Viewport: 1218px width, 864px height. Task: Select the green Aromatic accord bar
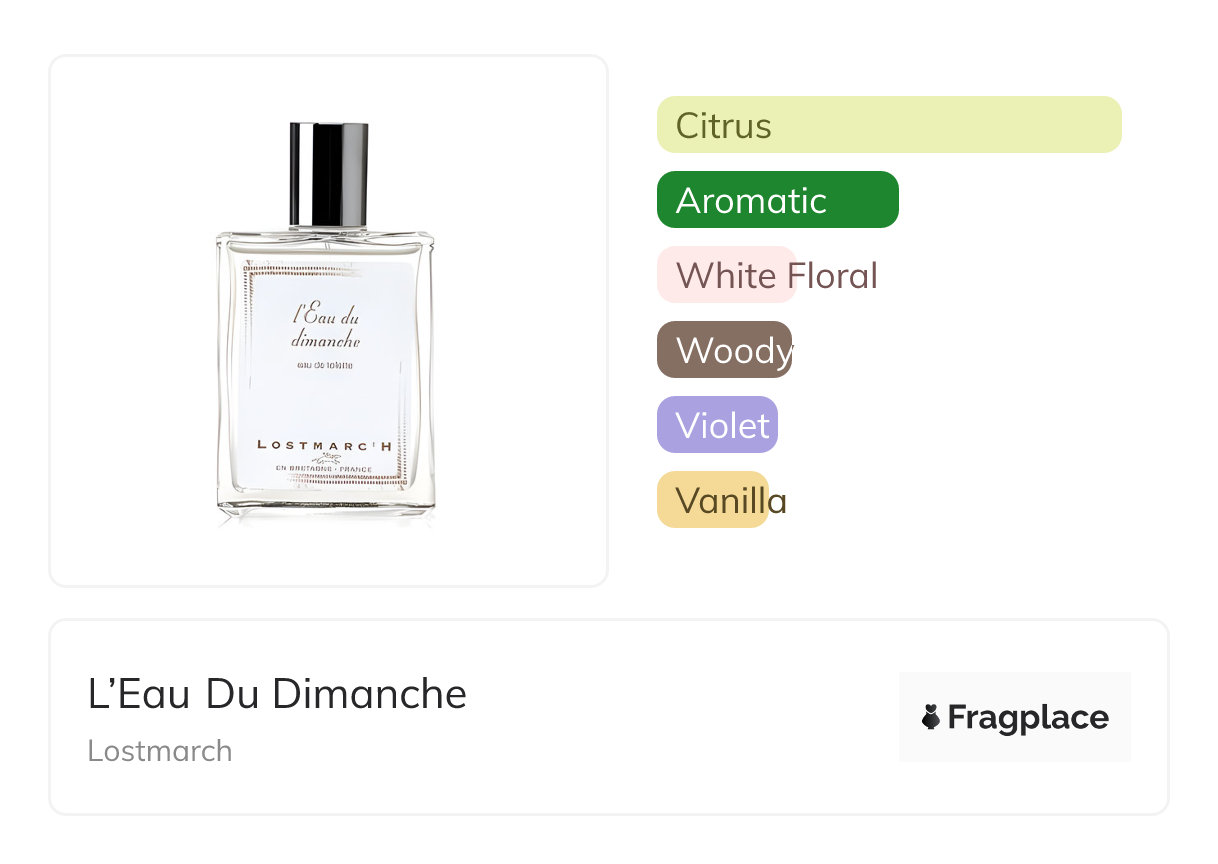778,200
